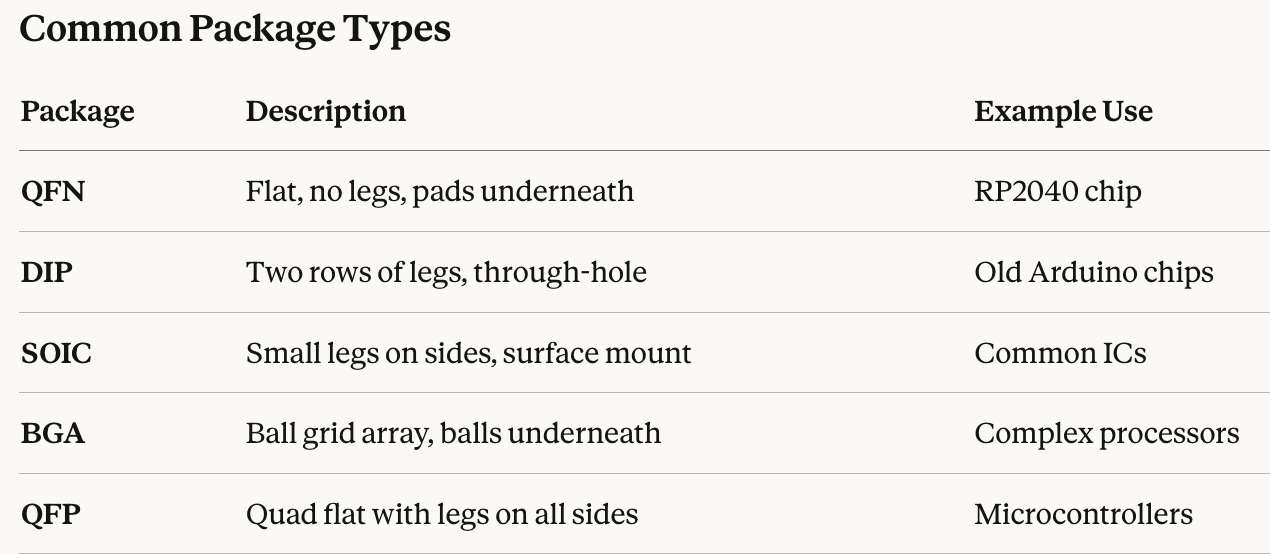Select the QFN package name cell
Viewport: 1270px width, 554px height.
click(52, 191)
